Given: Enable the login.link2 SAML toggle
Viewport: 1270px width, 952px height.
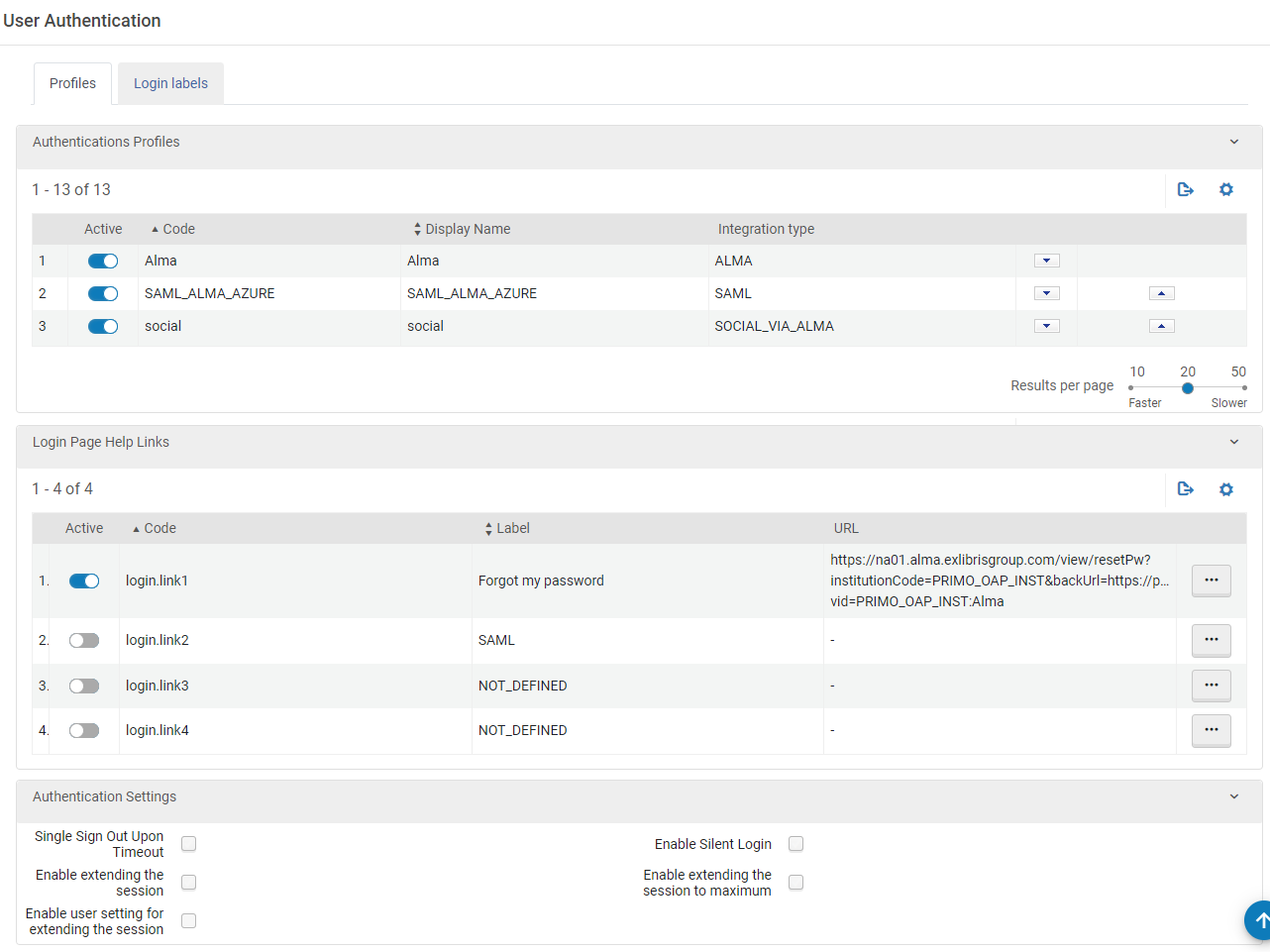Looking at the screenshot, I should pyautogui.click(x=84, y=640).
